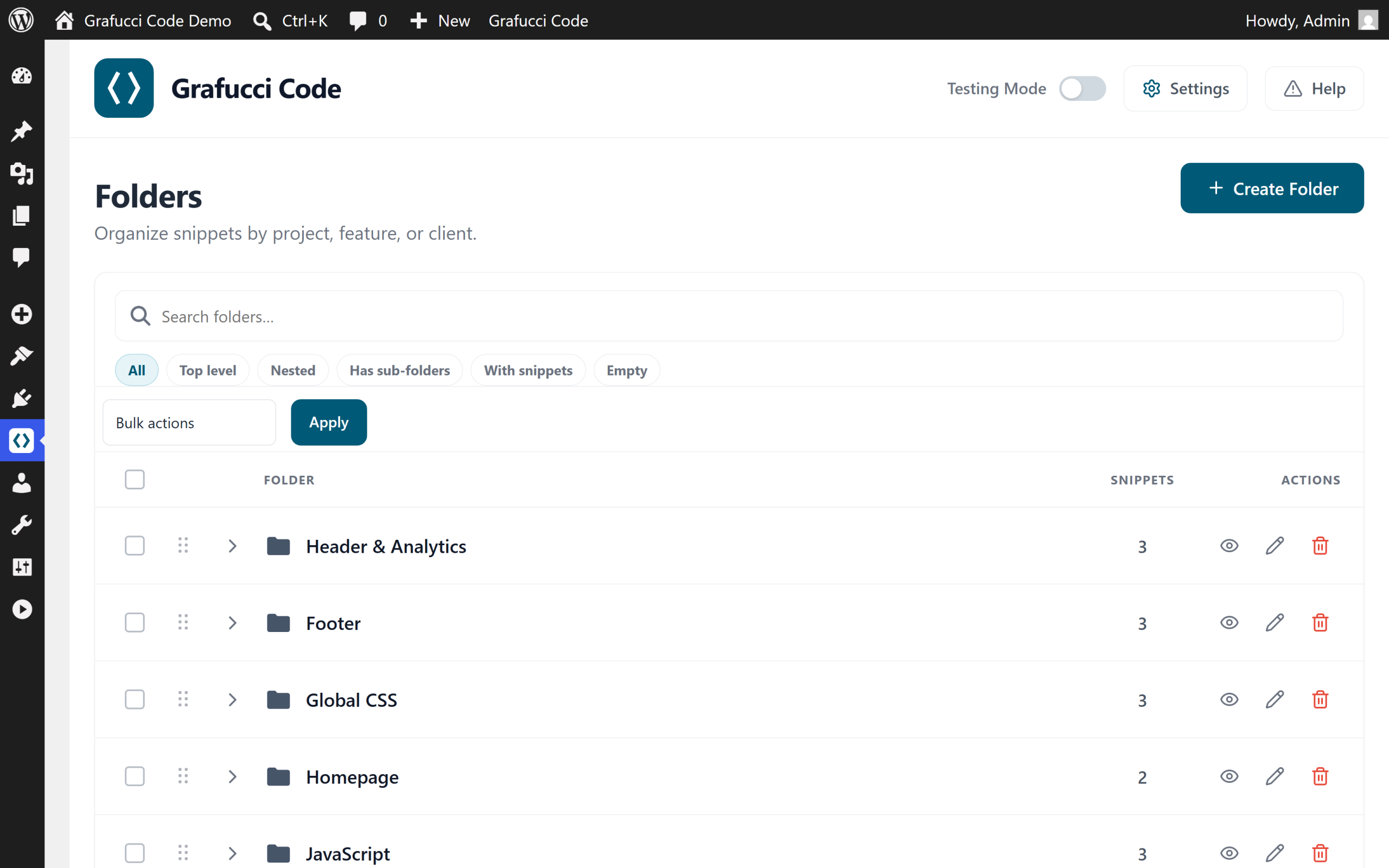Check the select-all folders checkbox
The image size is (1389, 868).
click(x=135, y=480)
